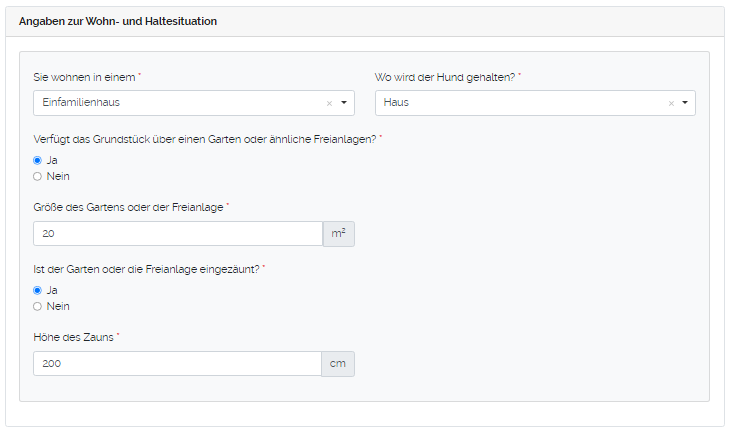Click the Angaben zur Wohn- und Haltesituation header
The image size is (730, 431).
pyautogui.click(x=118, y=21)
